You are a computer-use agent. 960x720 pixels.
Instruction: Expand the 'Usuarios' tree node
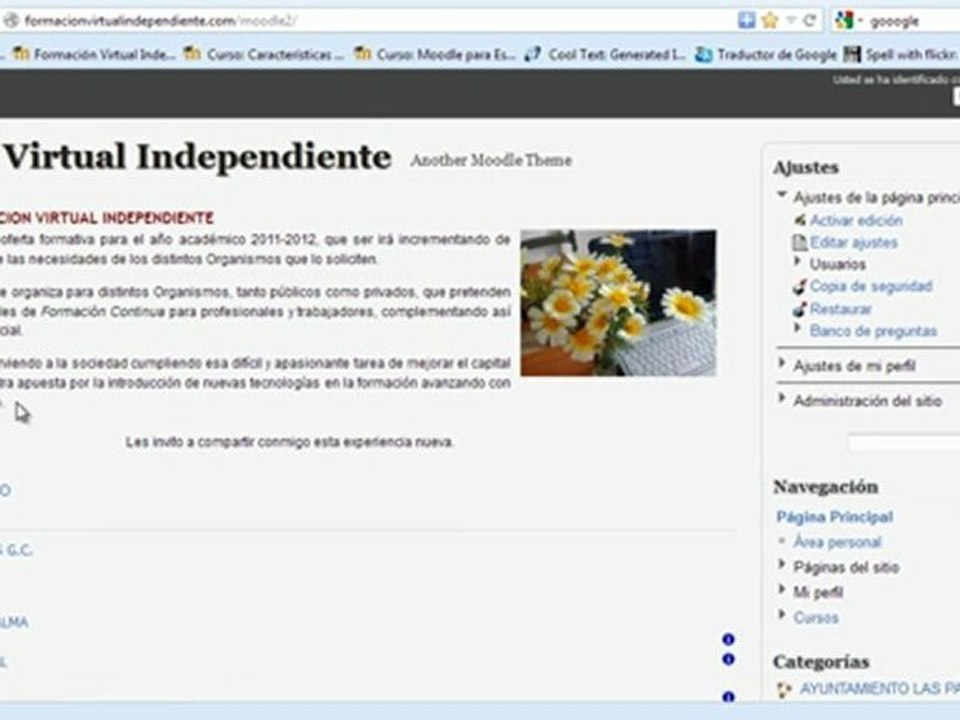point(798,263)
